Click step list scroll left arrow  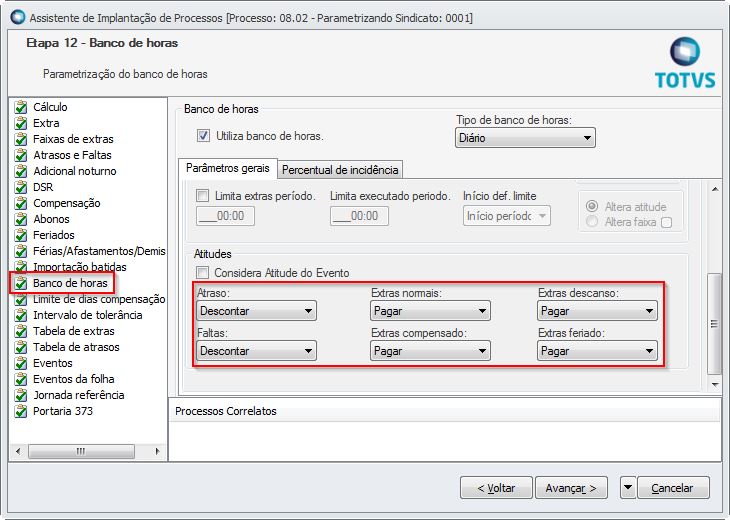pyautogui.click(x=18, y=451)
